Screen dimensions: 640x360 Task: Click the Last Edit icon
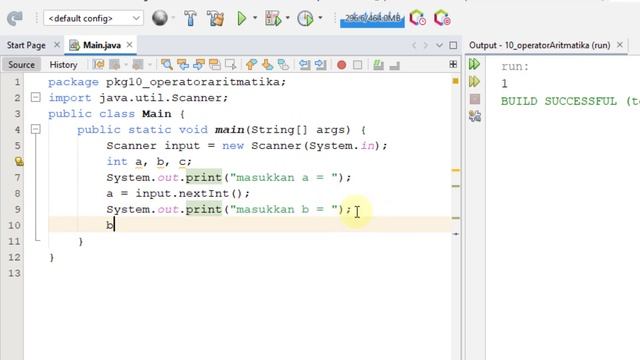tap(98, 64)
